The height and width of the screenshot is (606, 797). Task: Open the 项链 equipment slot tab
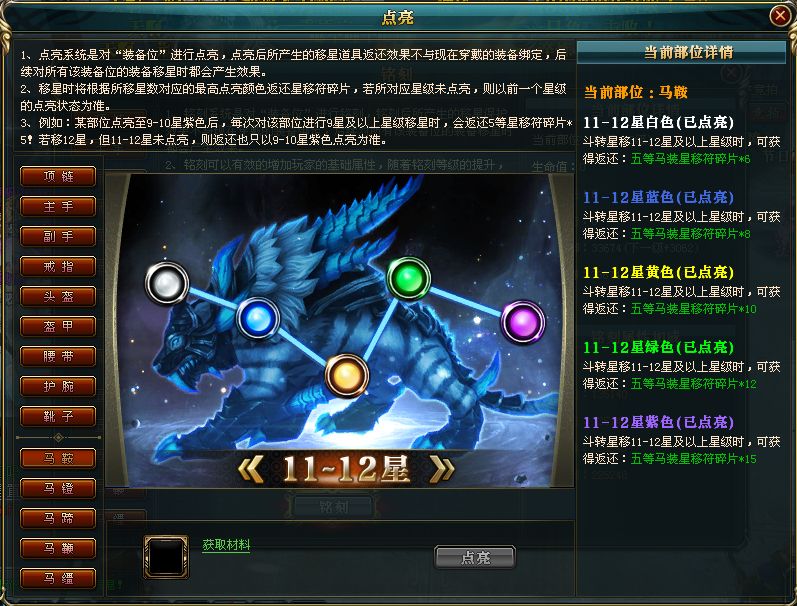58,176
